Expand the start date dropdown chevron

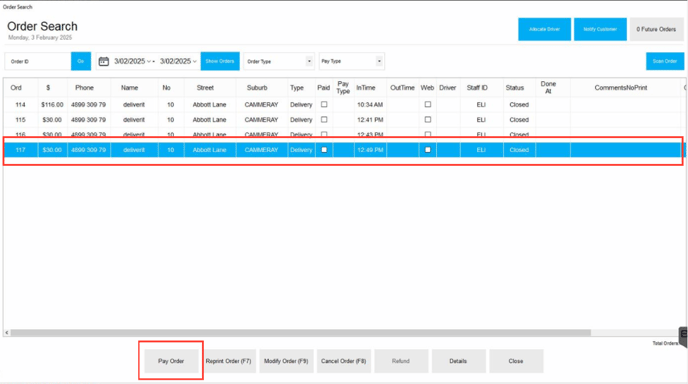pos(149,61)
